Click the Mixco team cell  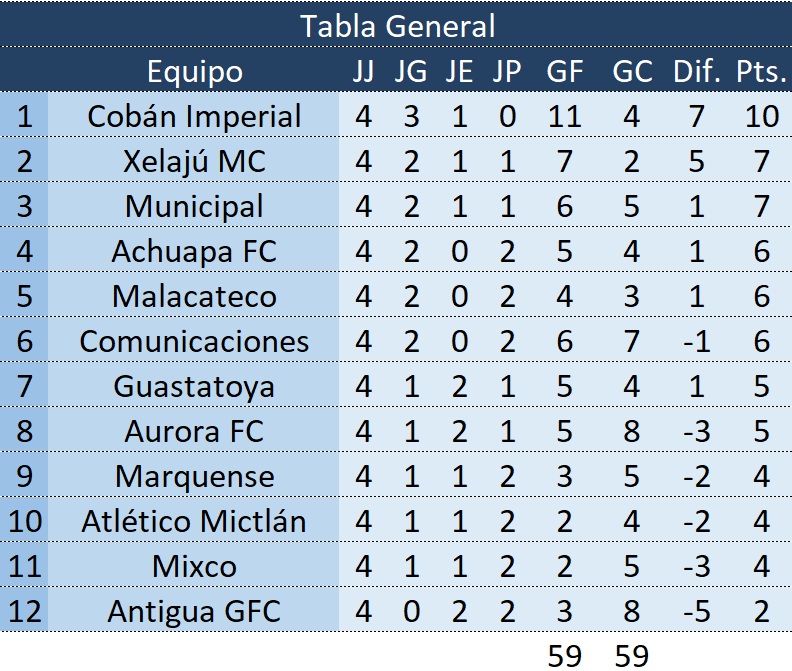pos(194,566)
